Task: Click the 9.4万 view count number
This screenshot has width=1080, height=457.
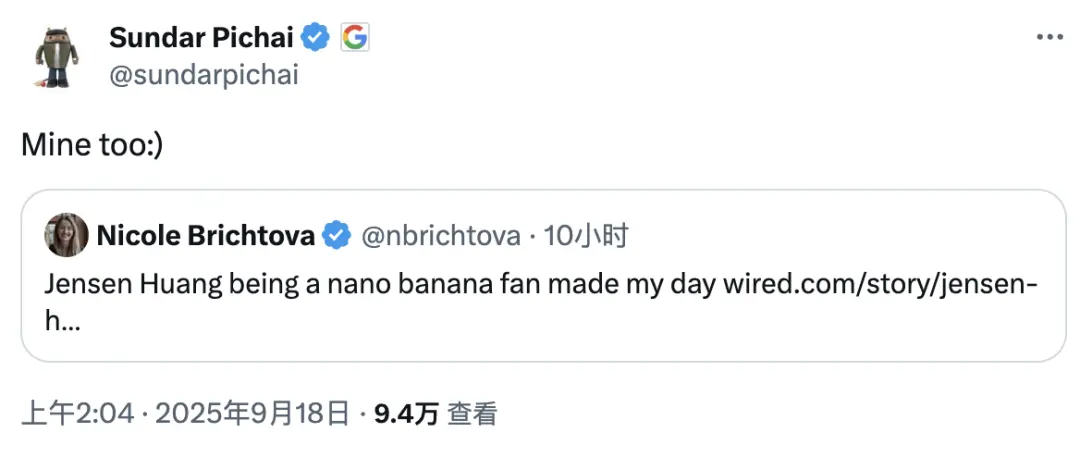Action: point(406,413)
